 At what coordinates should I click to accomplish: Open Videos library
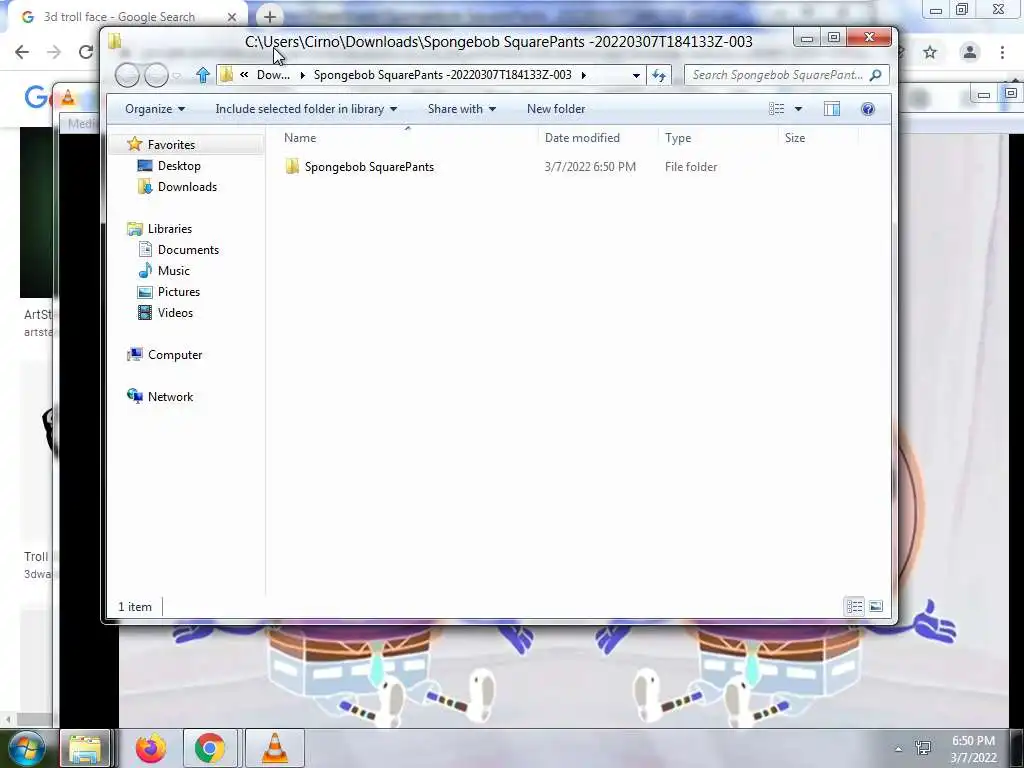click(175, 313)
